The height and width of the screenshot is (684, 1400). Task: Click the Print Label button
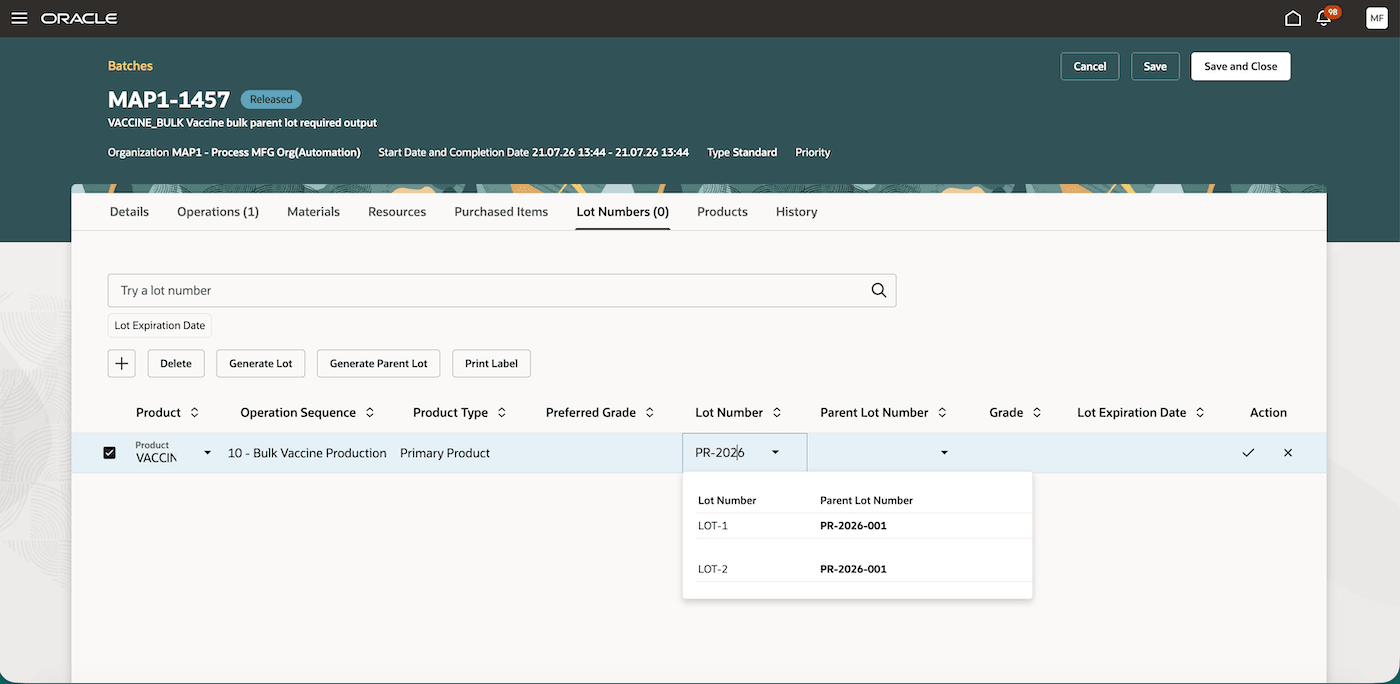(491, 363)
